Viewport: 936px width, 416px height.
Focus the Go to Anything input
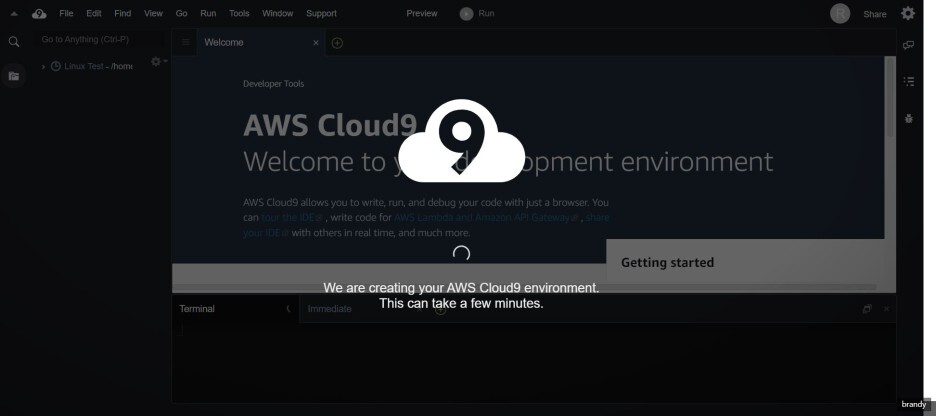(x=98, y=39)
